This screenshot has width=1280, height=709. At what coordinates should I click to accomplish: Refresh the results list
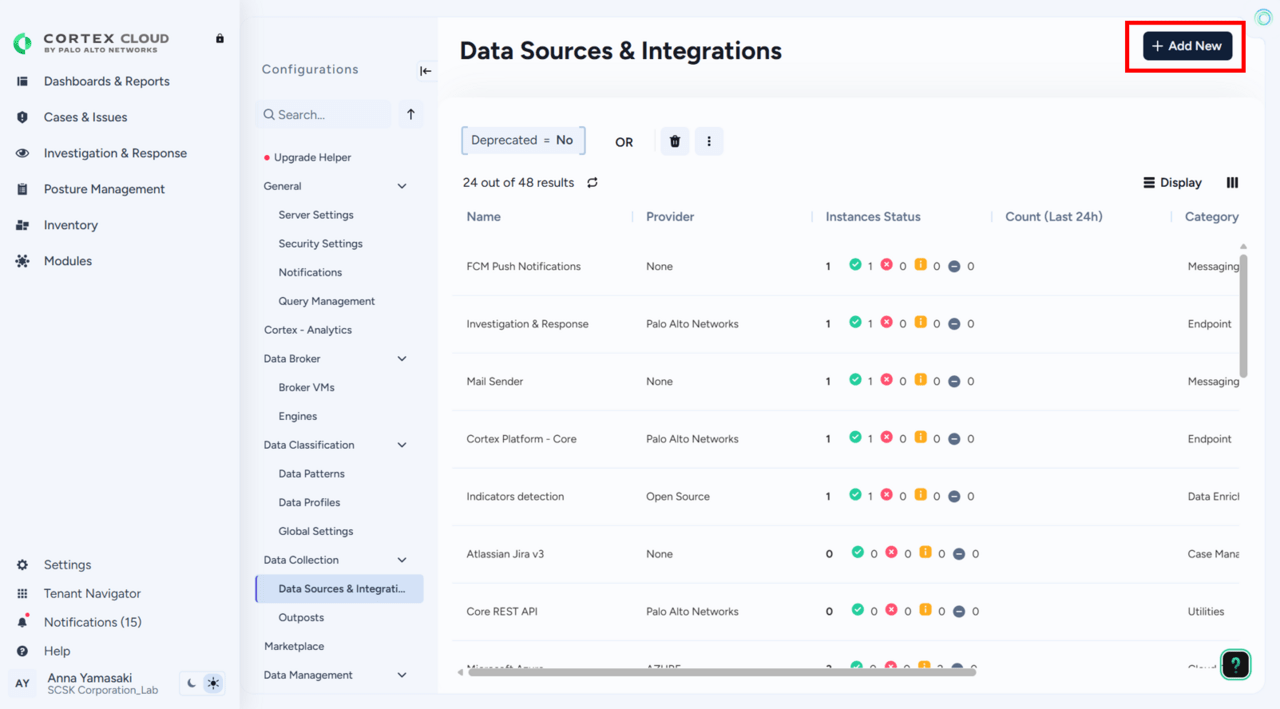click(x=592, y=183)
